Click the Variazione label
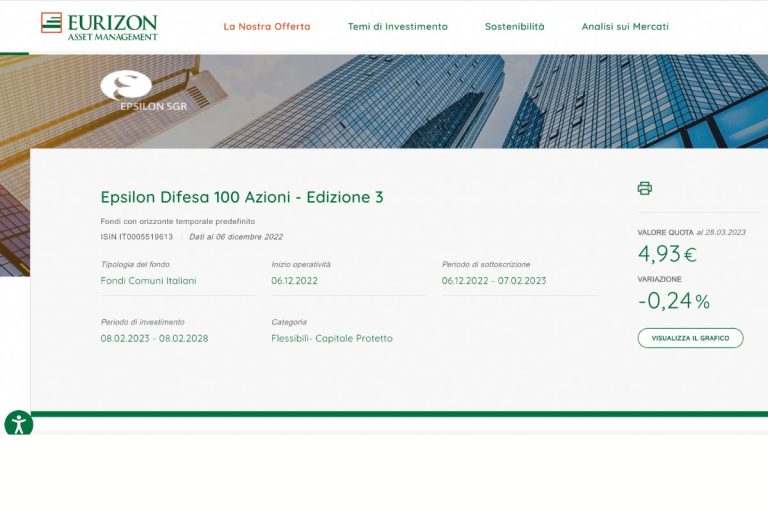The width and height of the screenshot is (768, 512). [x=659, y=279]
